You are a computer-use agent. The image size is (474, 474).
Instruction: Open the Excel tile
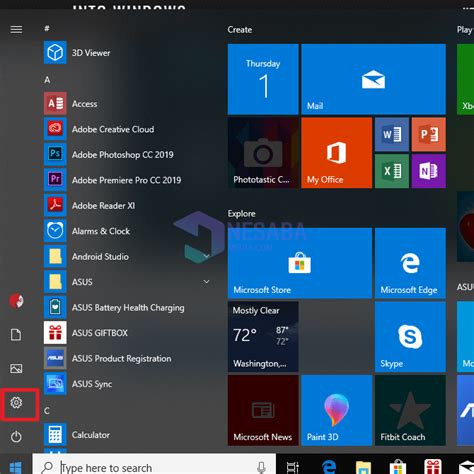coord(392,171)
